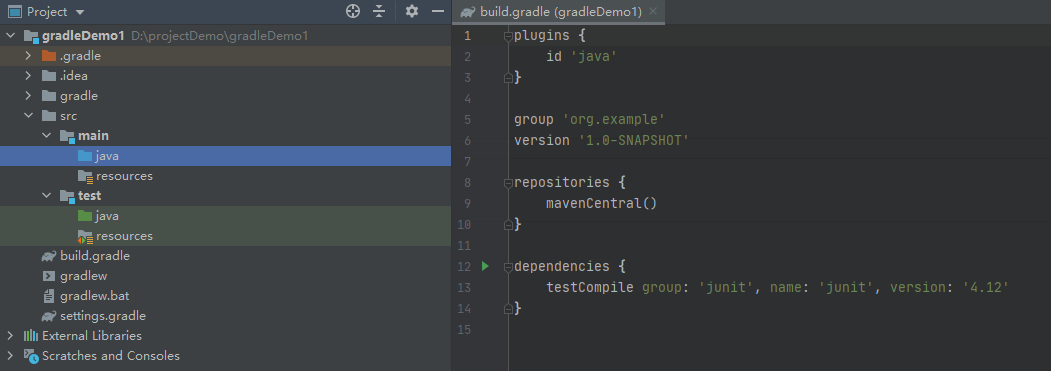The height and width of the screenshot is (371, 1051).
Task: Click test resources folder icon under test
Action: click(85, 237)
